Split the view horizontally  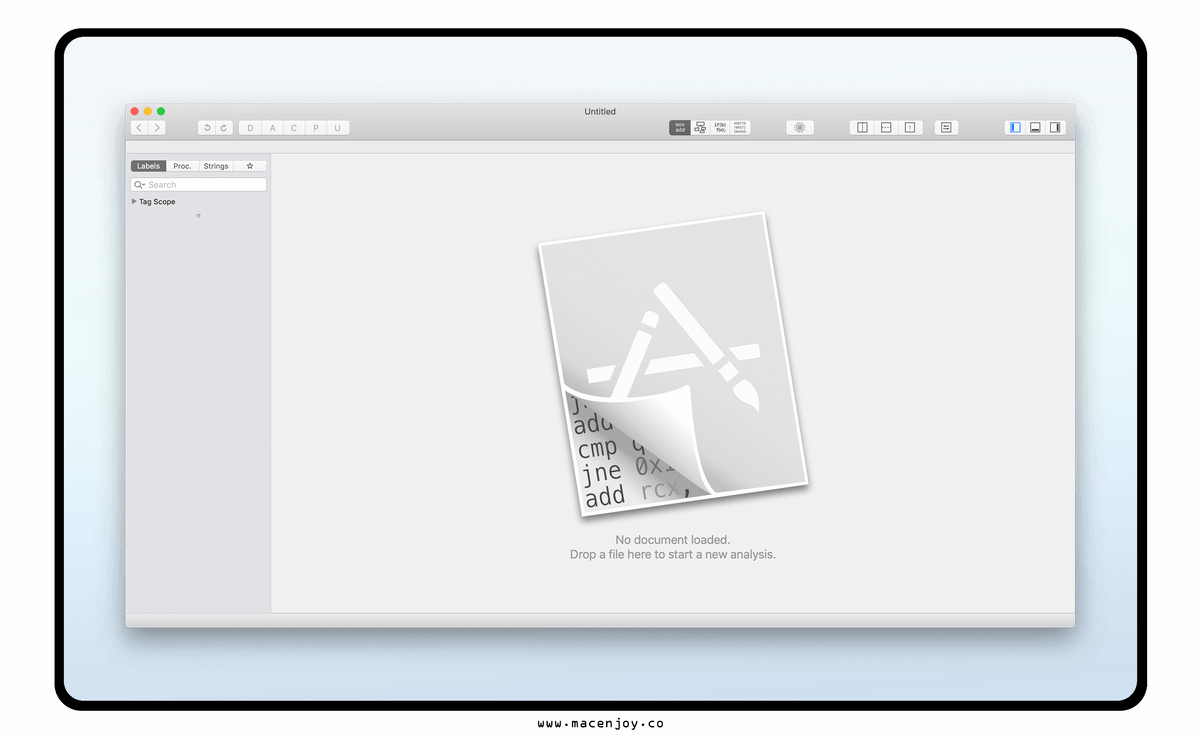pyautogui.click(x=886, y=128)
